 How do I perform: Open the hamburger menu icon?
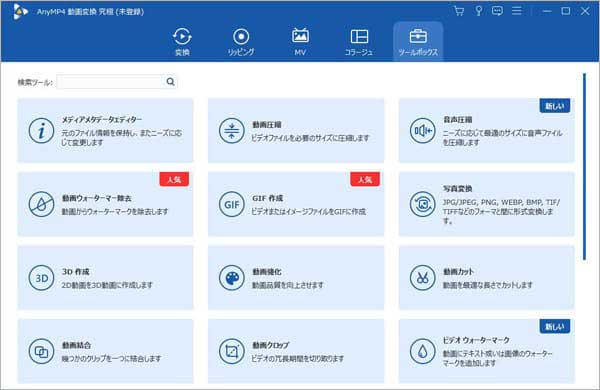coord(517,11)
